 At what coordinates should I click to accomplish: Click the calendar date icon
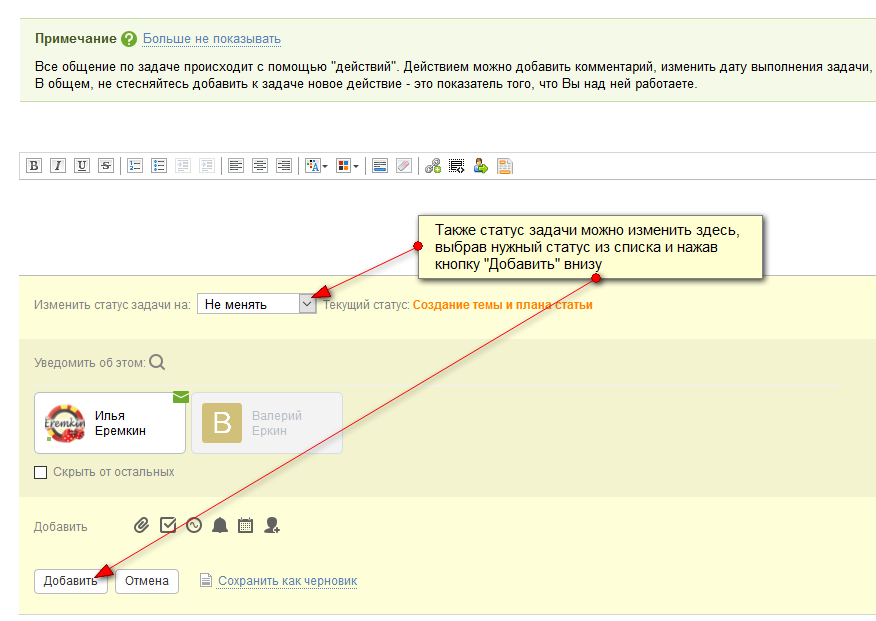246,526
